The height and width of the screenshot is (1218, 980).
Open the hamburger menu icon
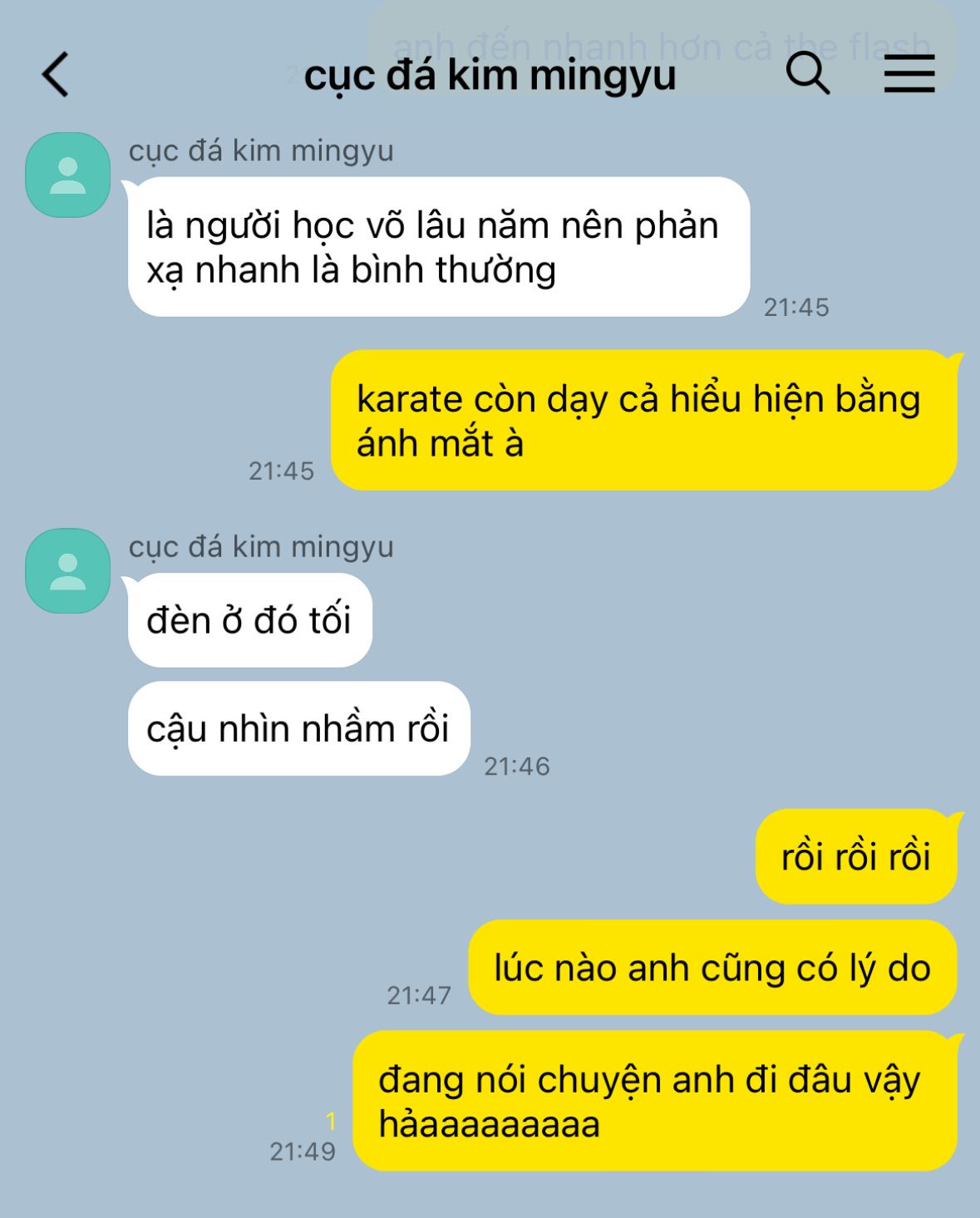coord(909,73)
